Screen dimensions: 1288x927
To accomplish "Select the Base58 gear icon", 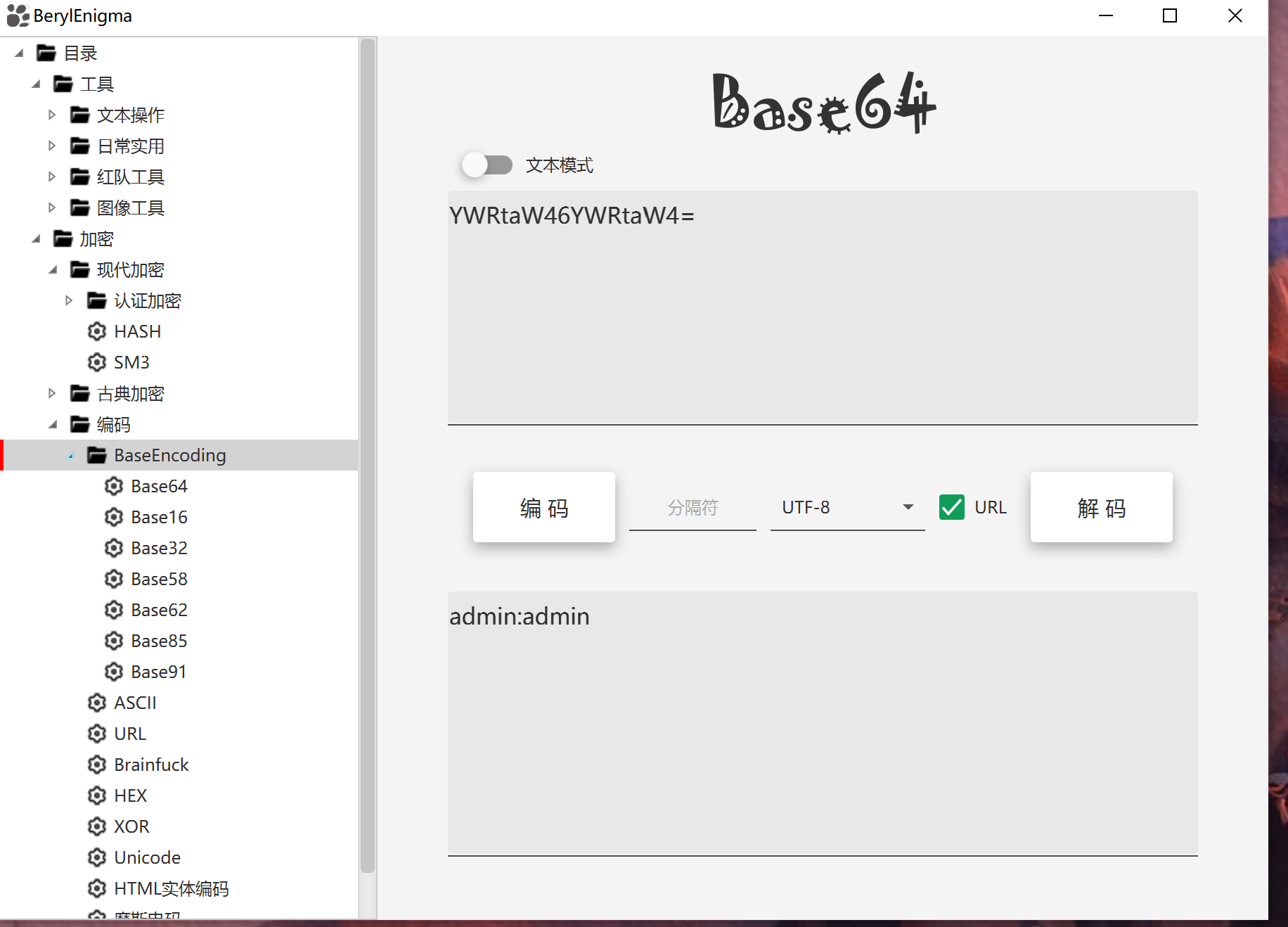I will pyautogui.click(x=114, y=579).
